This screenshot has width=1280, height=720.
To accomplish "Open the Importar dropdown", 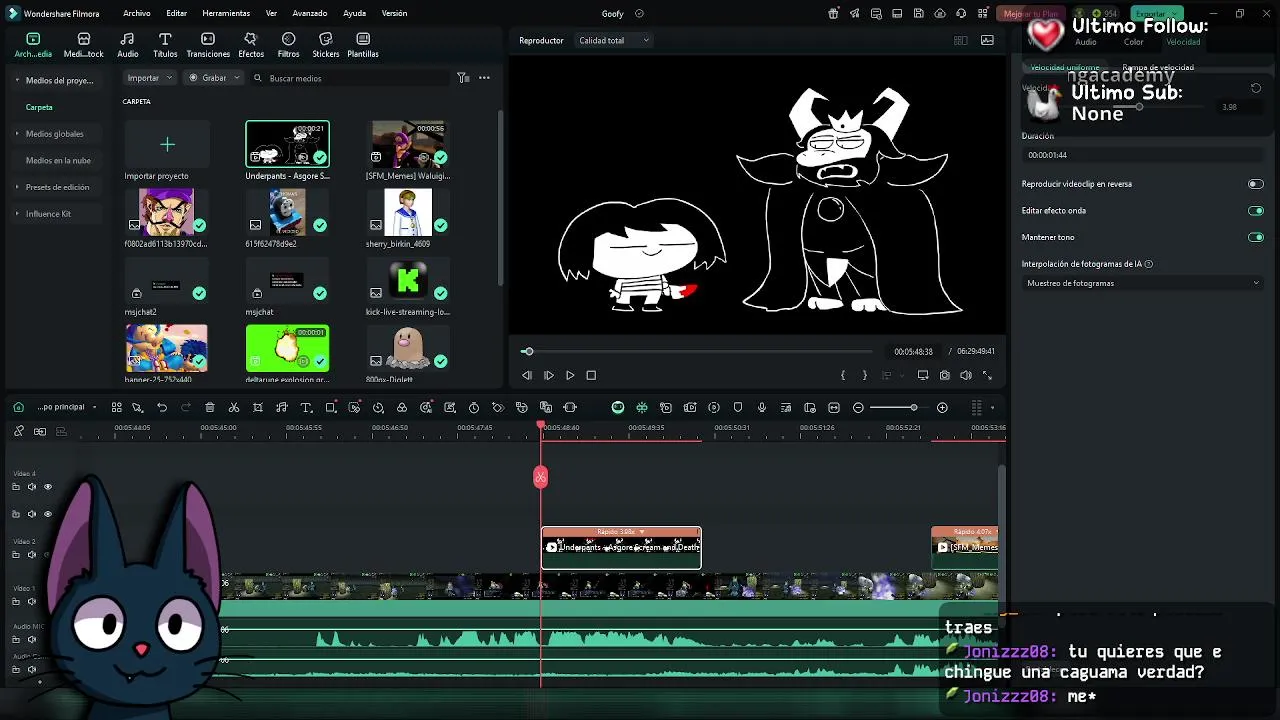I will click(x=150, y=78).
